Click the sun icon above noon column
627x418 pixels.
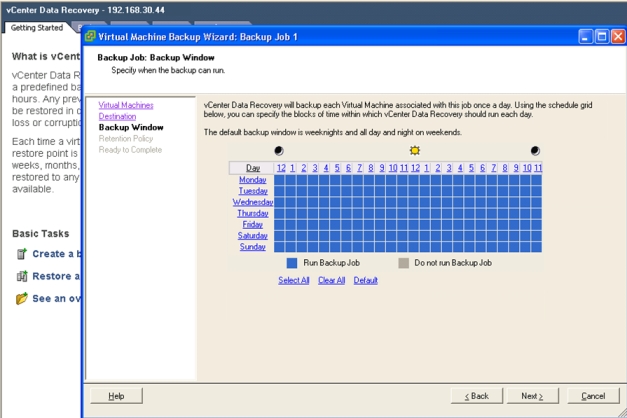[414, 150]
